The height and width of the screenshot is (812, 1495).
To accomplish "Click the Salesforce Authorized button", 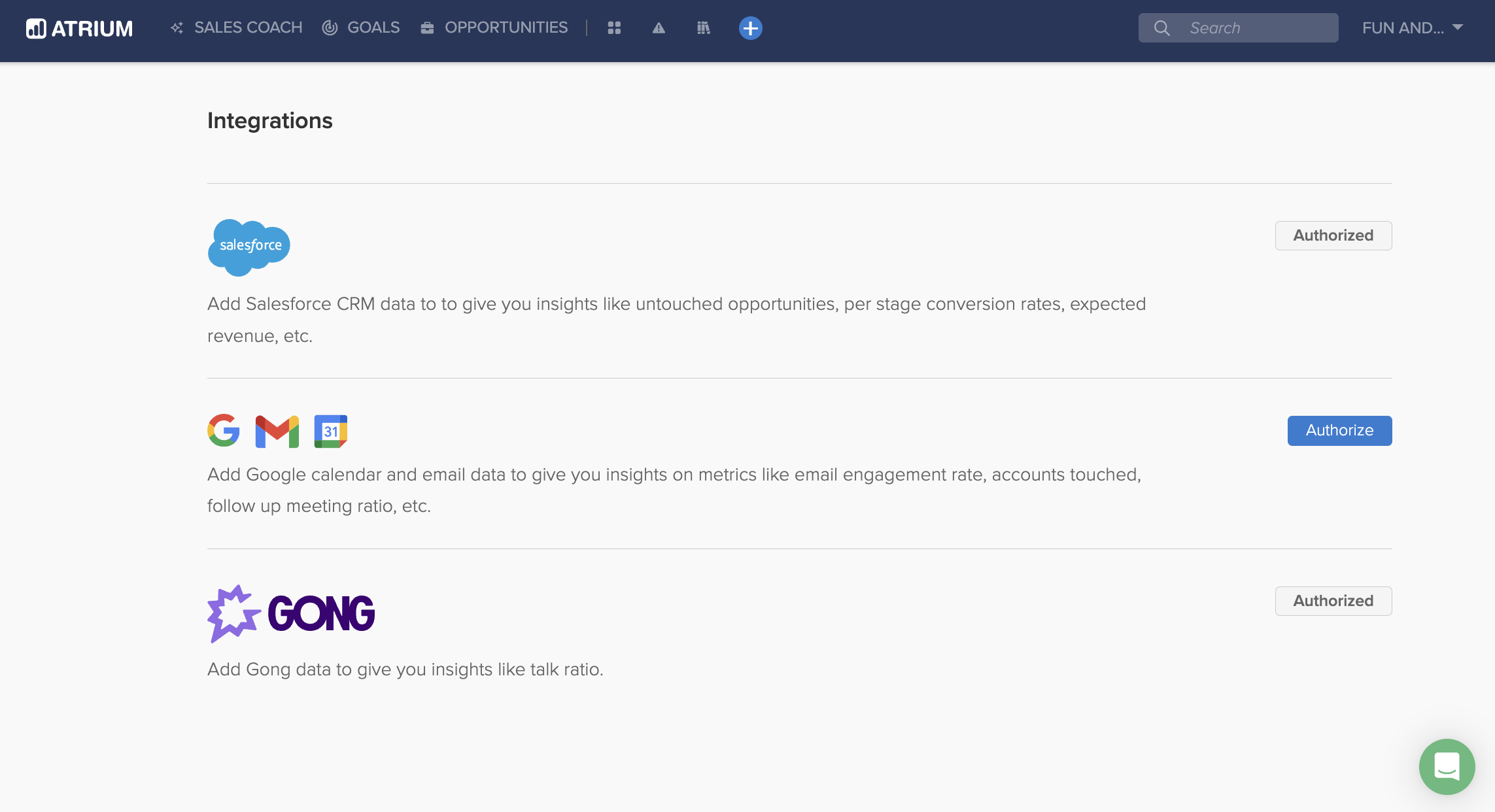I will [x=1333, y=235].
